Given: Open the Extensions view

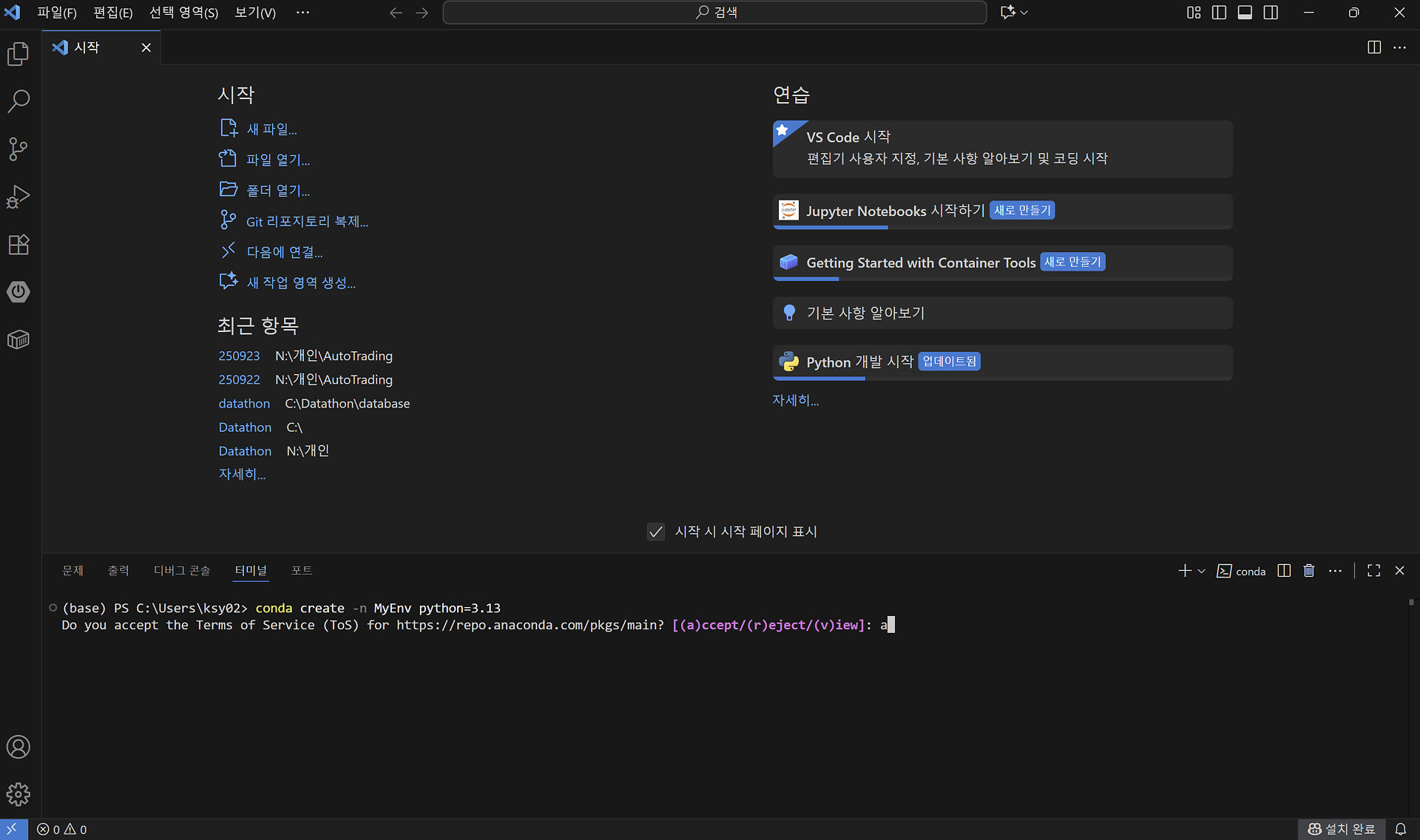Looking at the screenshot, I should pyautogui.click(x=18, y=245).
